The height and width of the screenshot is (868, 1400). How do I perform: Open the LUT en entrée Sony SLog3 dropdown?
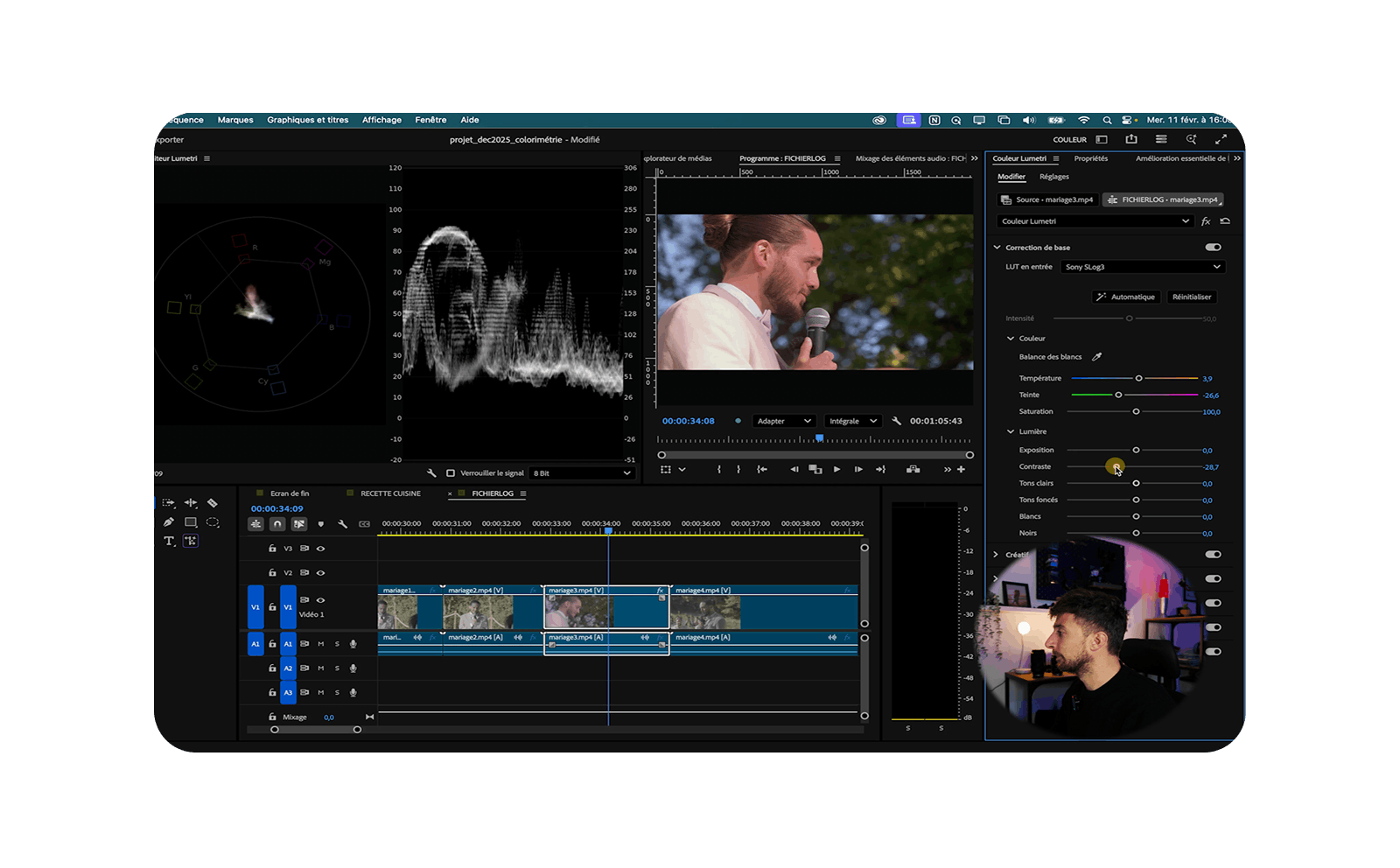(1142, 267)
